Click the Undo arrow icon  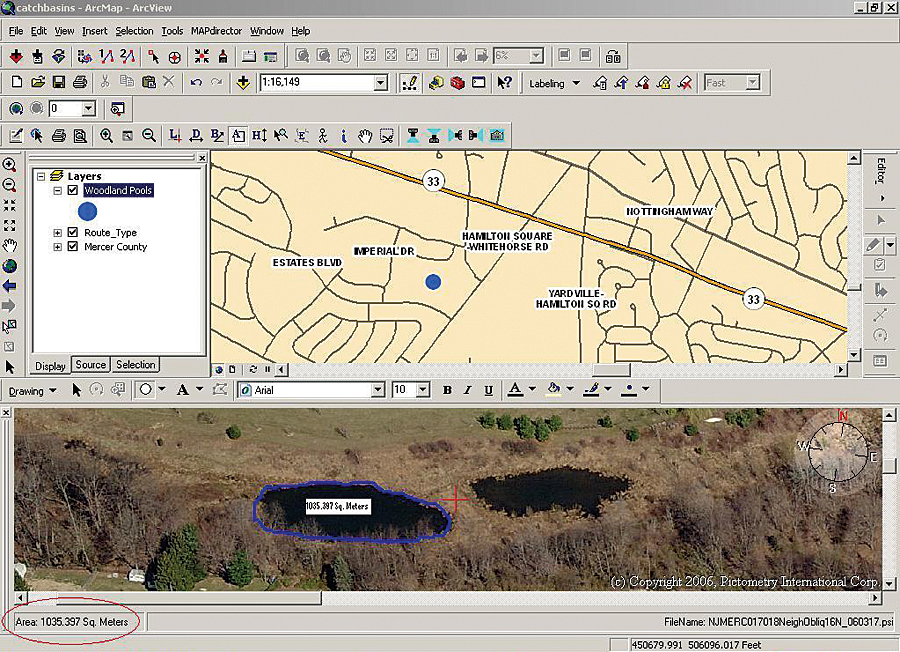click(196, 83)
